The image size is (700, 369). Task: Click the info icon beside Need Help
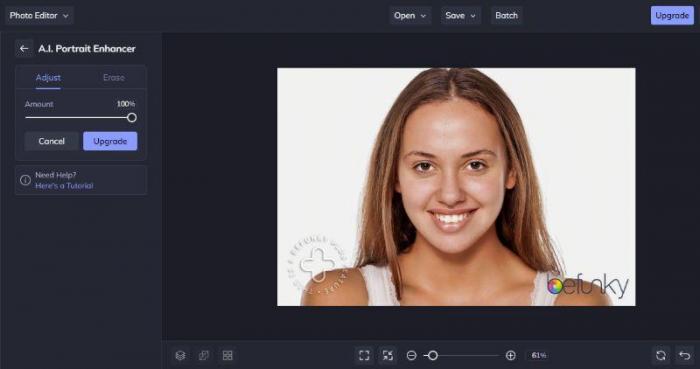pyautogui.click(x=25, y=180)
